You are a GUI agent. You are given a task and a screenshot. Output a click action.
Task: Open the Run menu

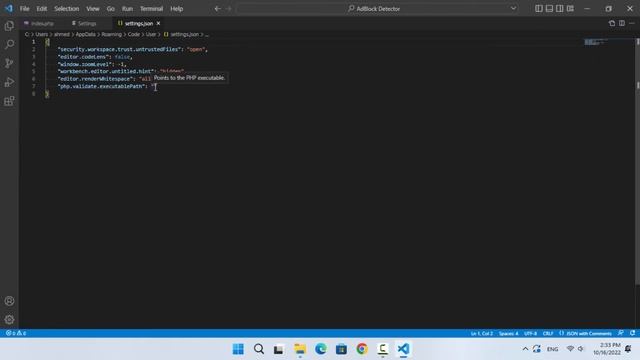point(127,9)
